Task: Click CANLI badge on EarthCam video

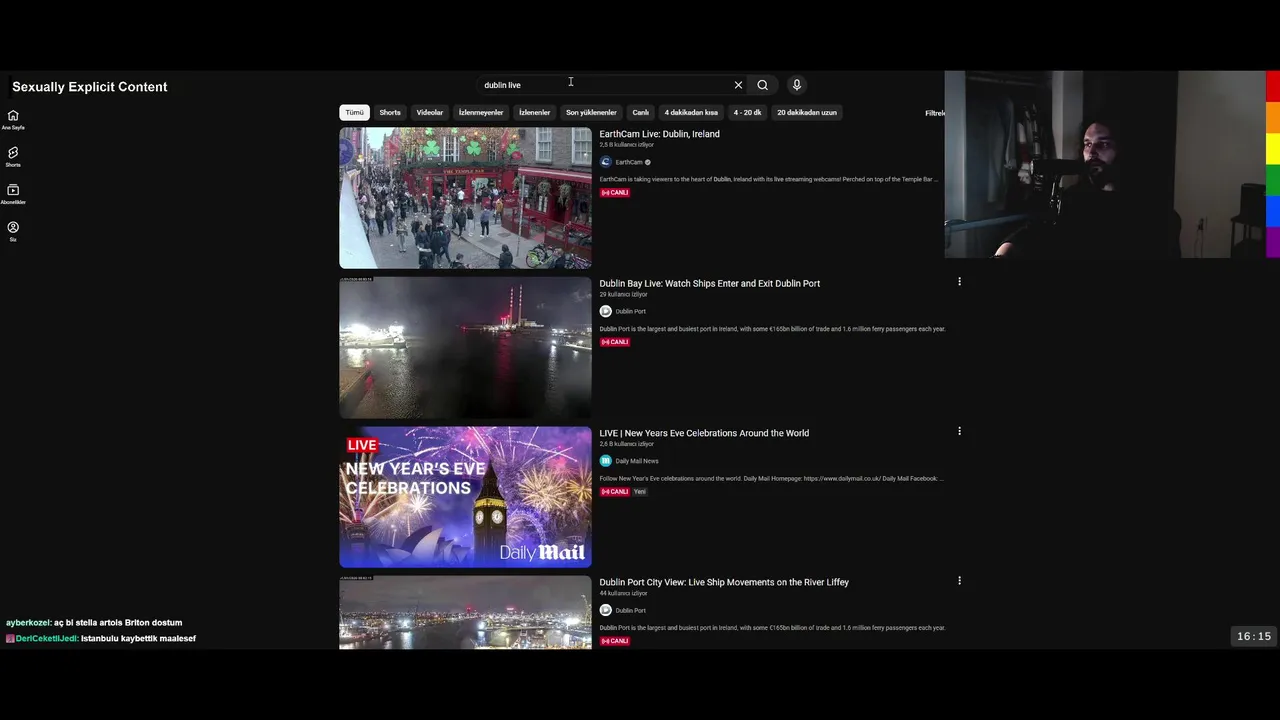Action: pyautogui.click(x=614, y=192)
